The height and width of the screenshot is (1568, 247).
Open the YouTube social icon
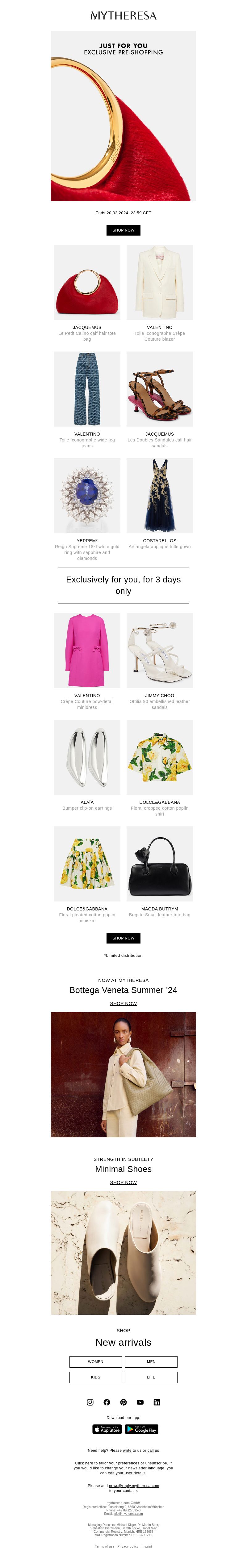140,1402
